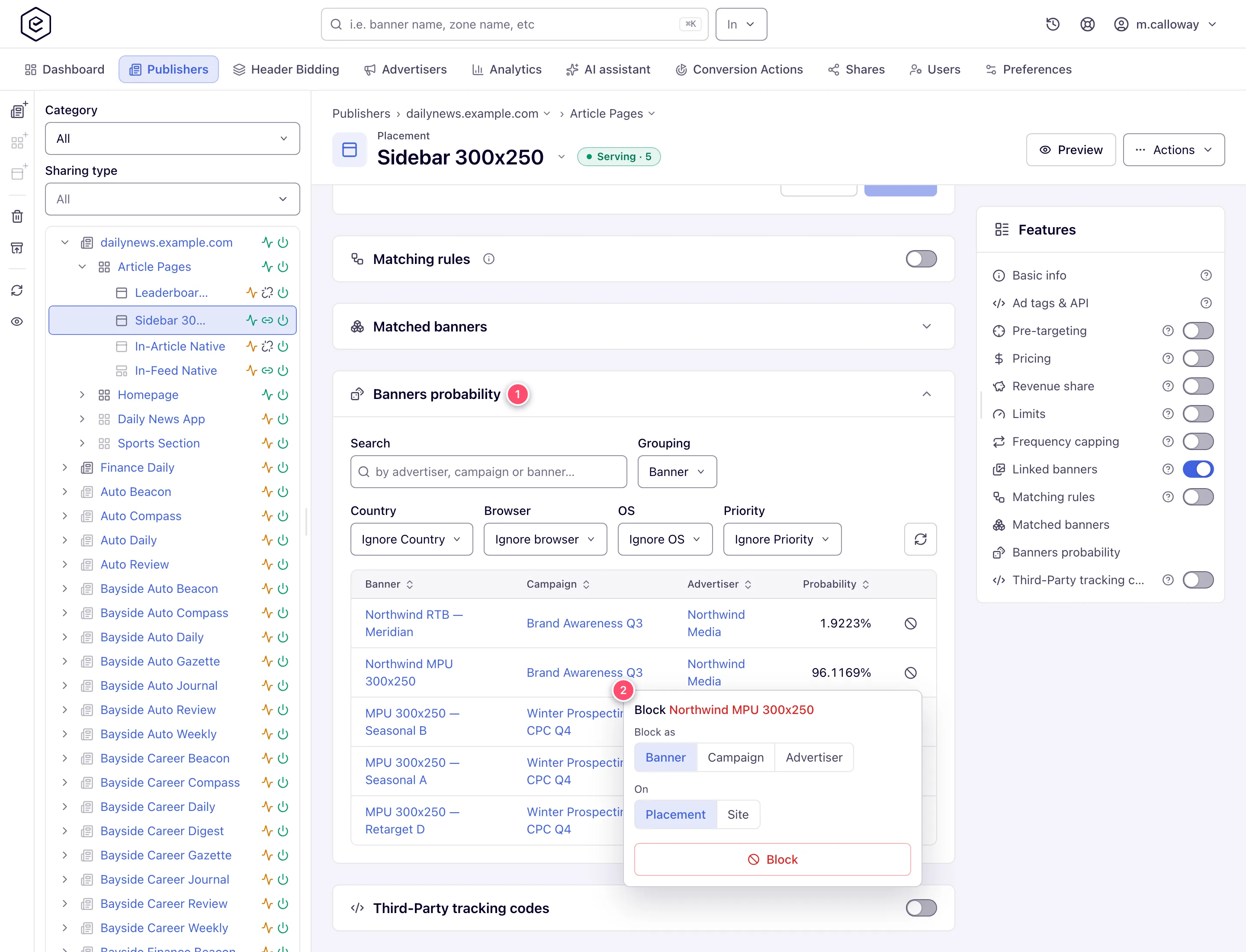Open the Analytics tab
Image resolution: width=1246 pixels, height=952 pixels.
[x=507, y=69]
